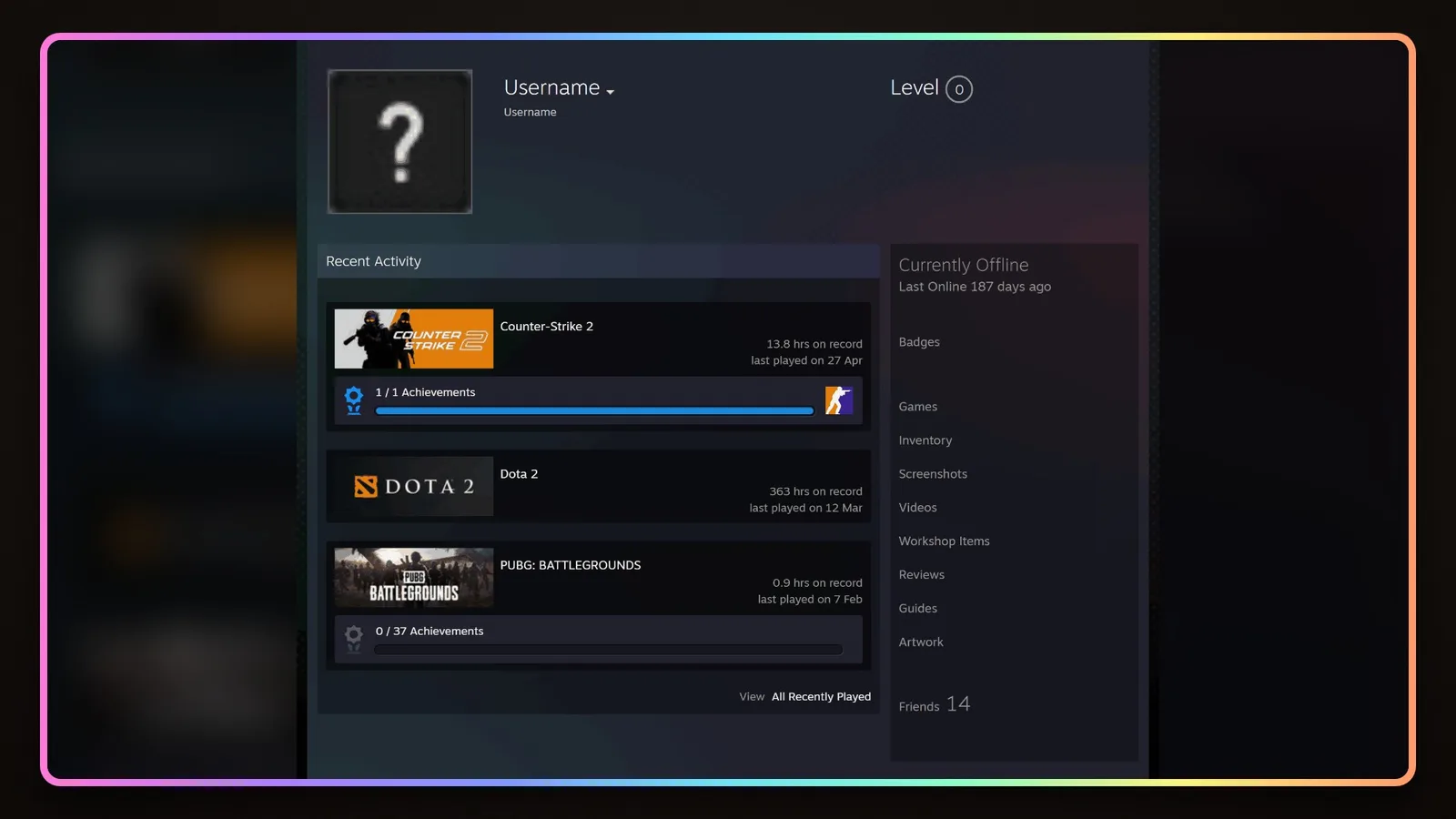Open the Dota 2 title link
Screen dimensions: 1456x819
pos(519,474)
